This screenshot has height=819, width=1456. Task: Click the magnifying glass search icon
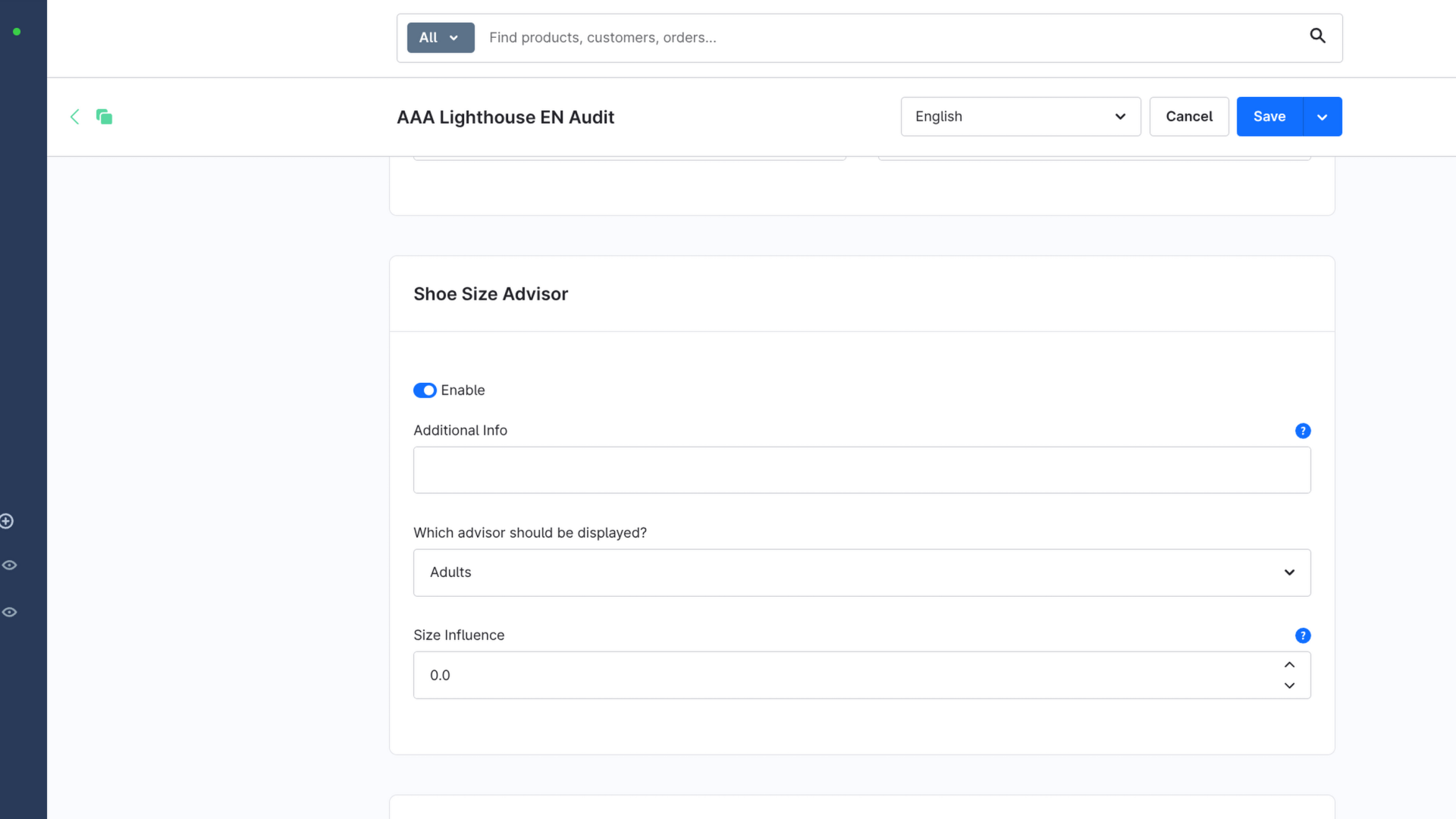click(x=1317, y=36)
